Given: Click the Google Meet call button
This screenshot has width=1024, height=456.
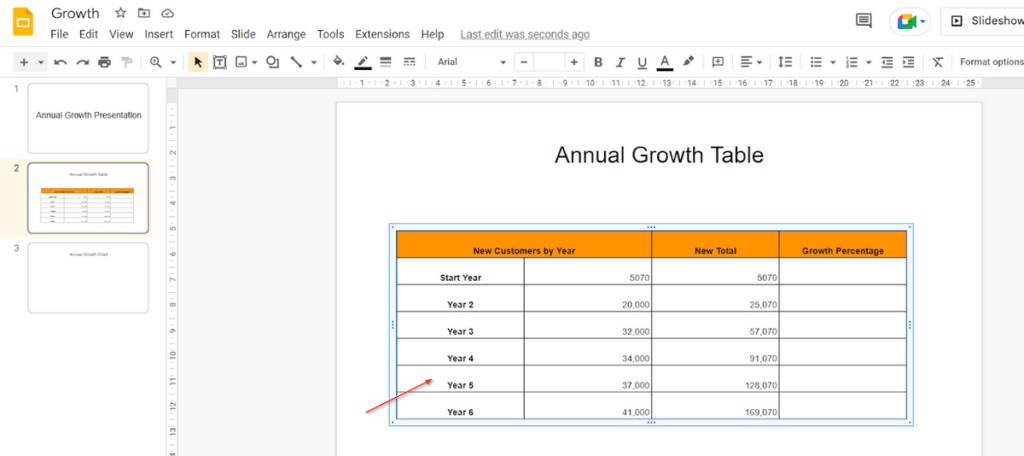Looking at the screenshot, I should click(x=910, y=22).
